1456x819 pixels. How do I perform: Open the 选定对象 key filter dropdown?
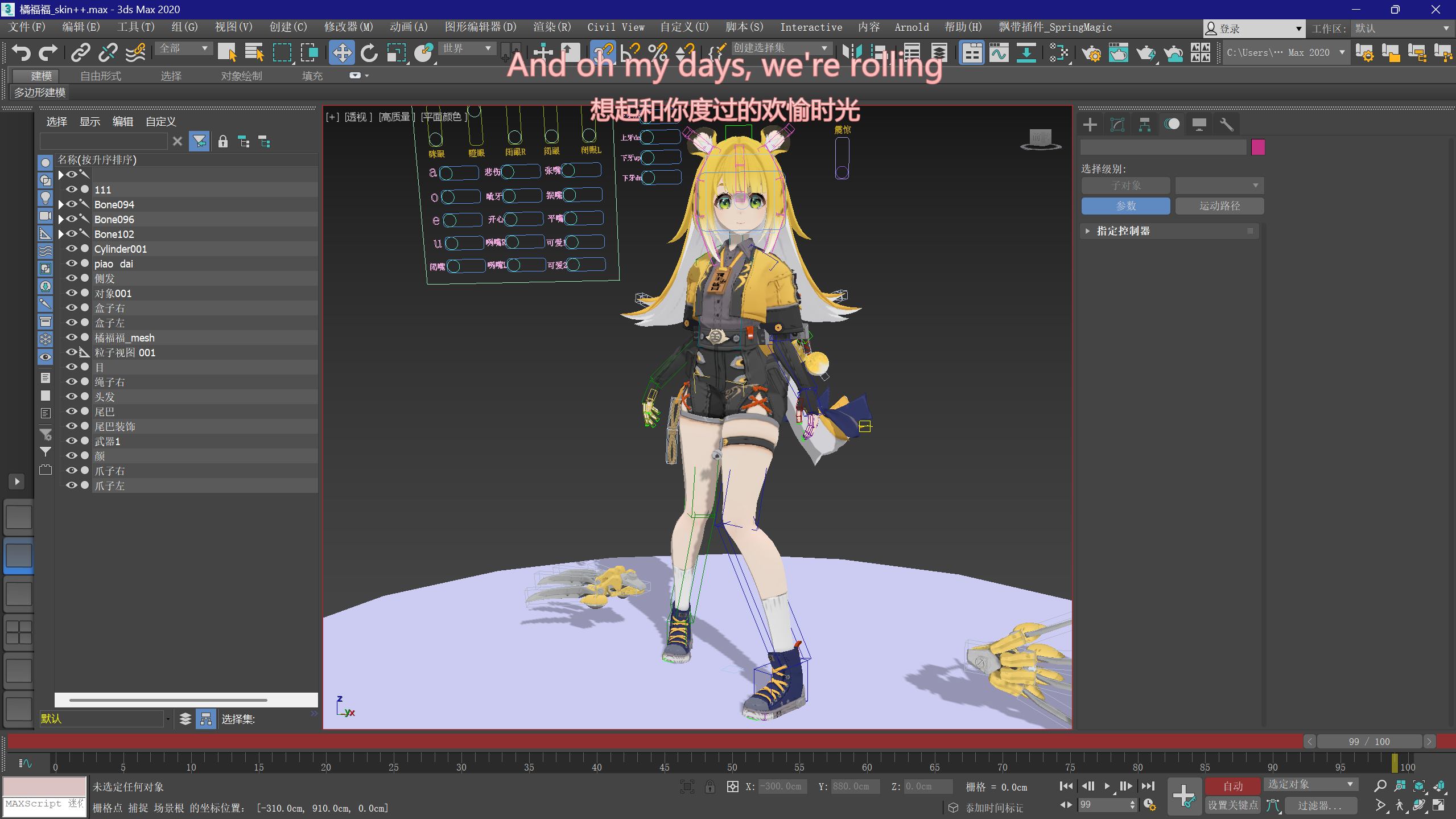pos(1310,784)
